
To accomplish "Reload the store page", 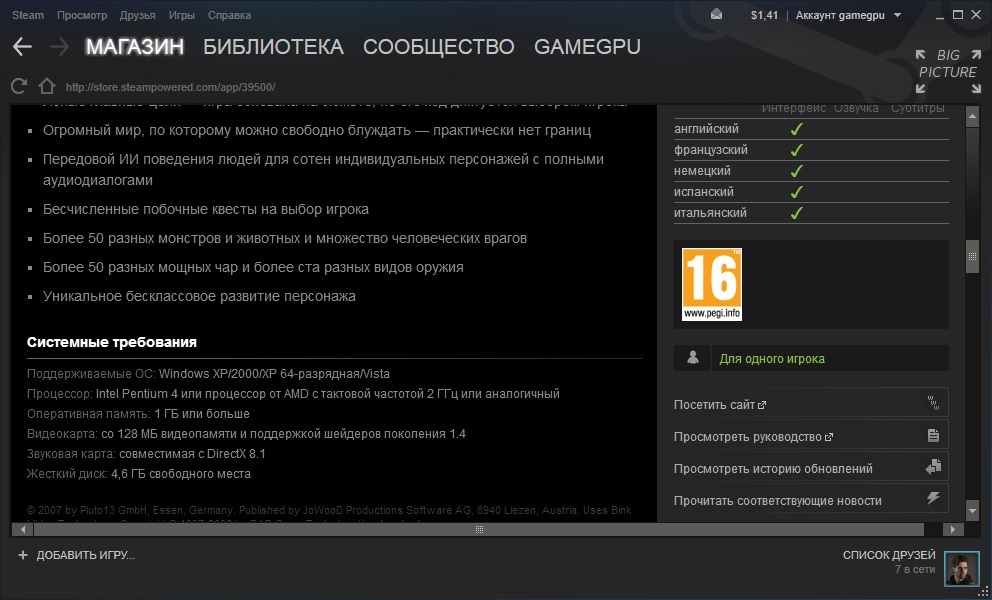I will [19, 86].
